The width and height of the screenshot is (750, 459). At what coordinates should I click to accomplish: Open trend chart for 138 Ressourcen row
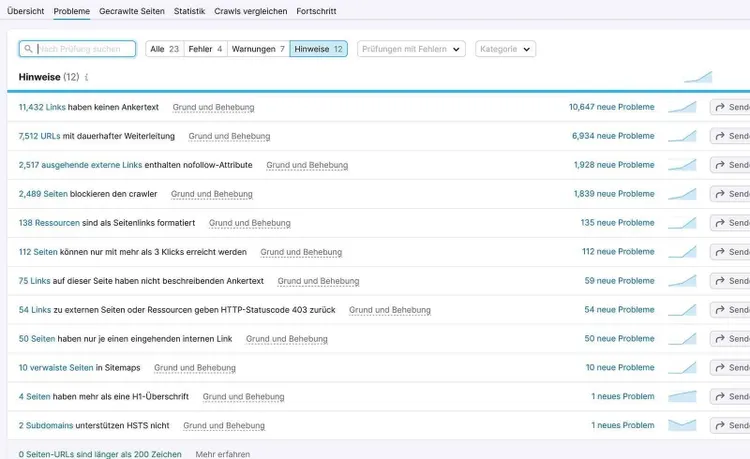[x=682, y=223]
